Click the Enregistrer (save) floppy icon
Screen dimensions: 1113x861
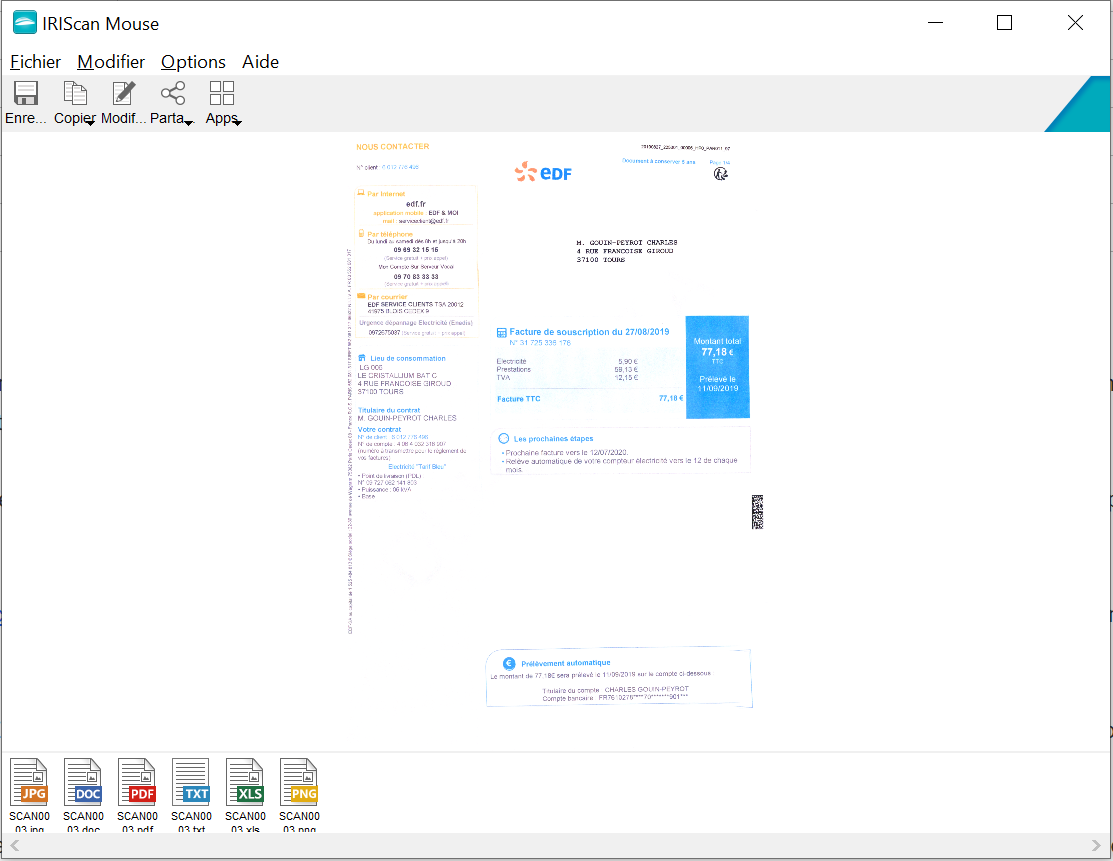26,93
